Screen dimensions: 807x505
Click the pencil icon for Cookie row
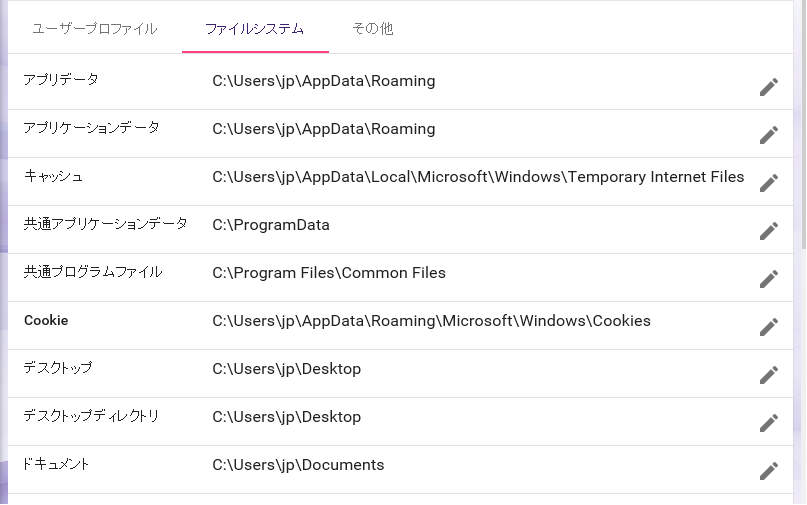(768, 327)
